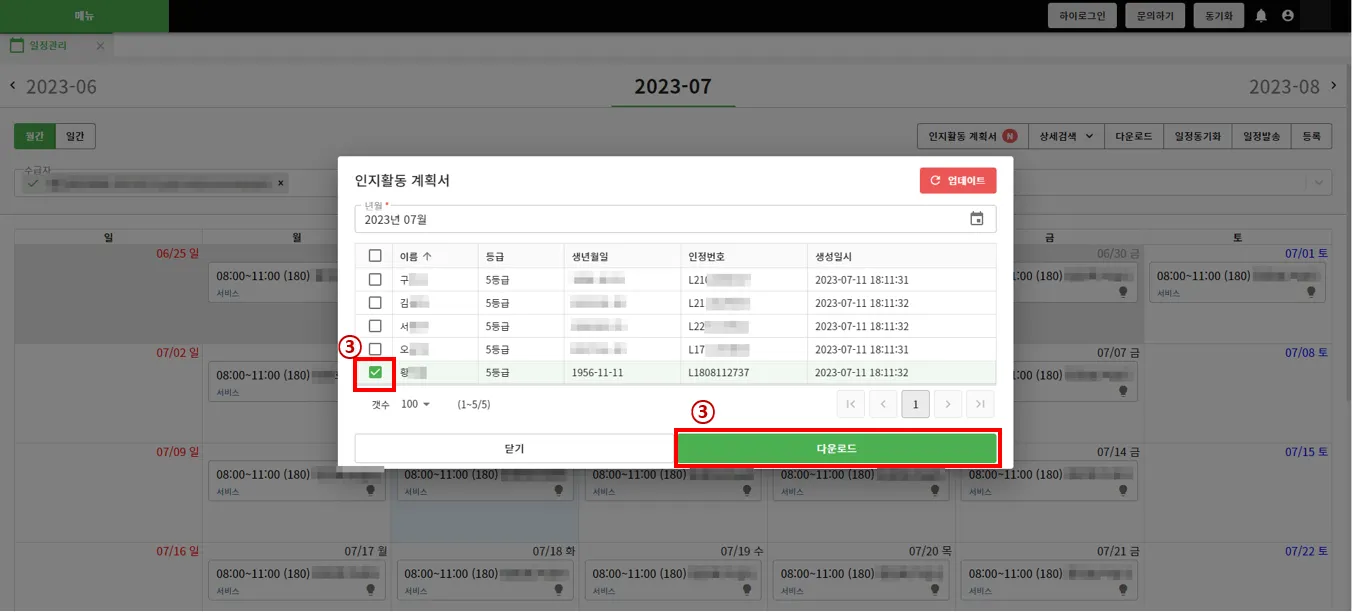Switch to 월간 view
The image size is (1352, 612).
[34, 136]
